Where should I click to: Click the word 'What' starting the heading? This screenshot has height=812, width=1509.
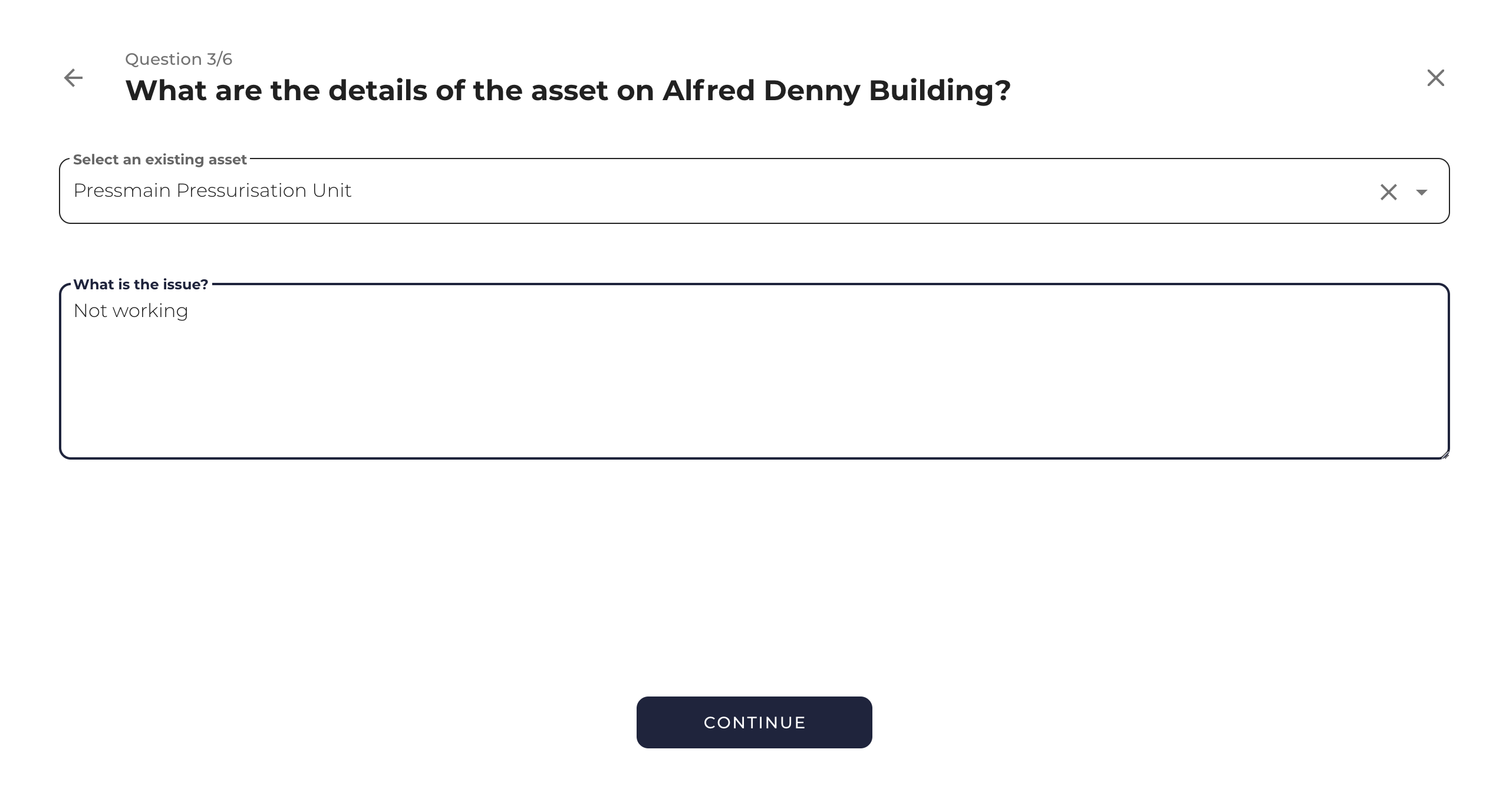166,91
